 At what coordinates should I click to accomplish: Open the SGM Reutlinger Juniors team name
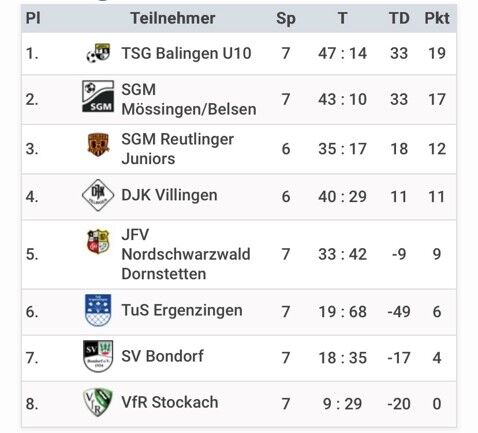pos(177,149)
